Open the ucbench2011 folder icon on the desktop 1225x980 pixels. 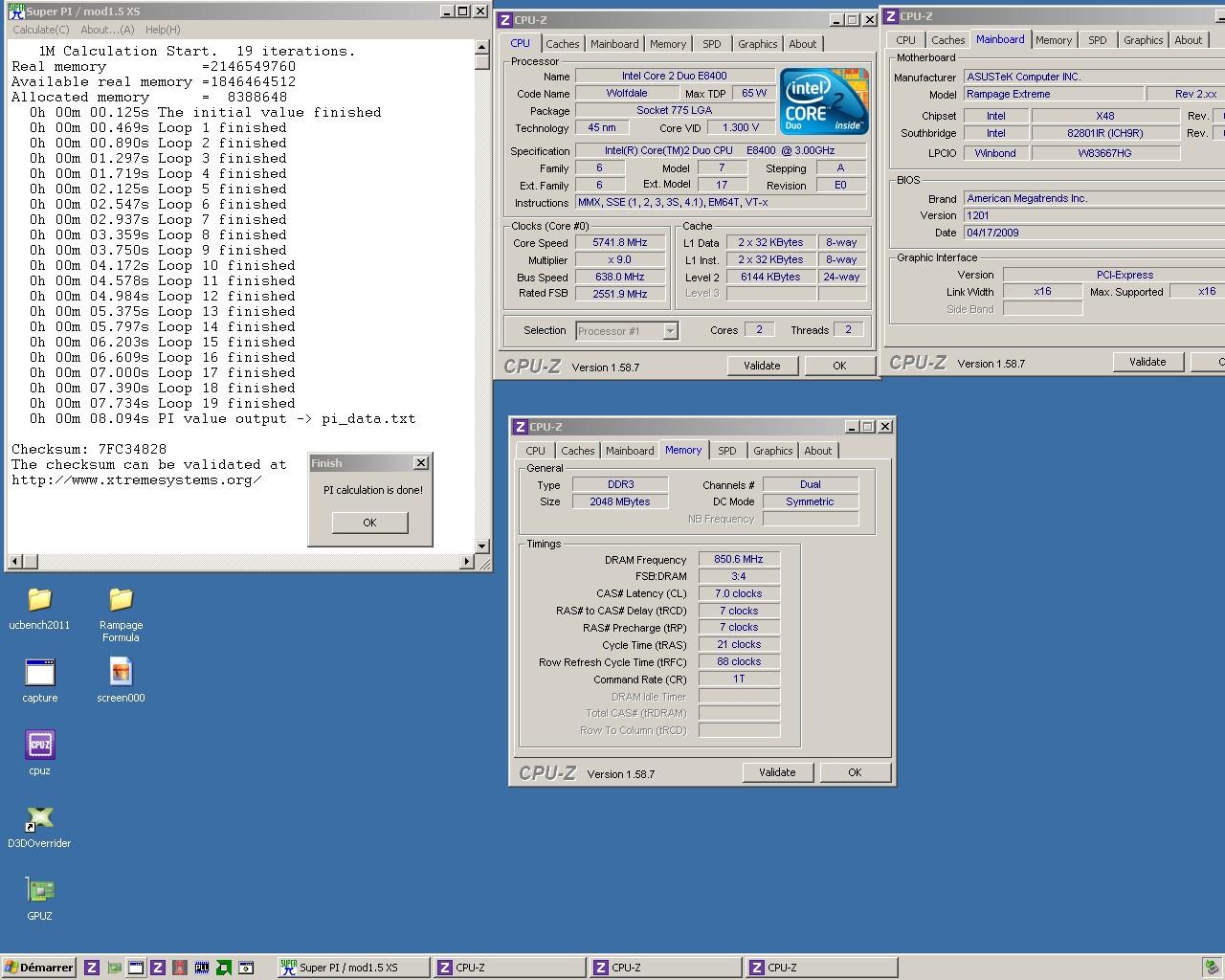(39, 600)
